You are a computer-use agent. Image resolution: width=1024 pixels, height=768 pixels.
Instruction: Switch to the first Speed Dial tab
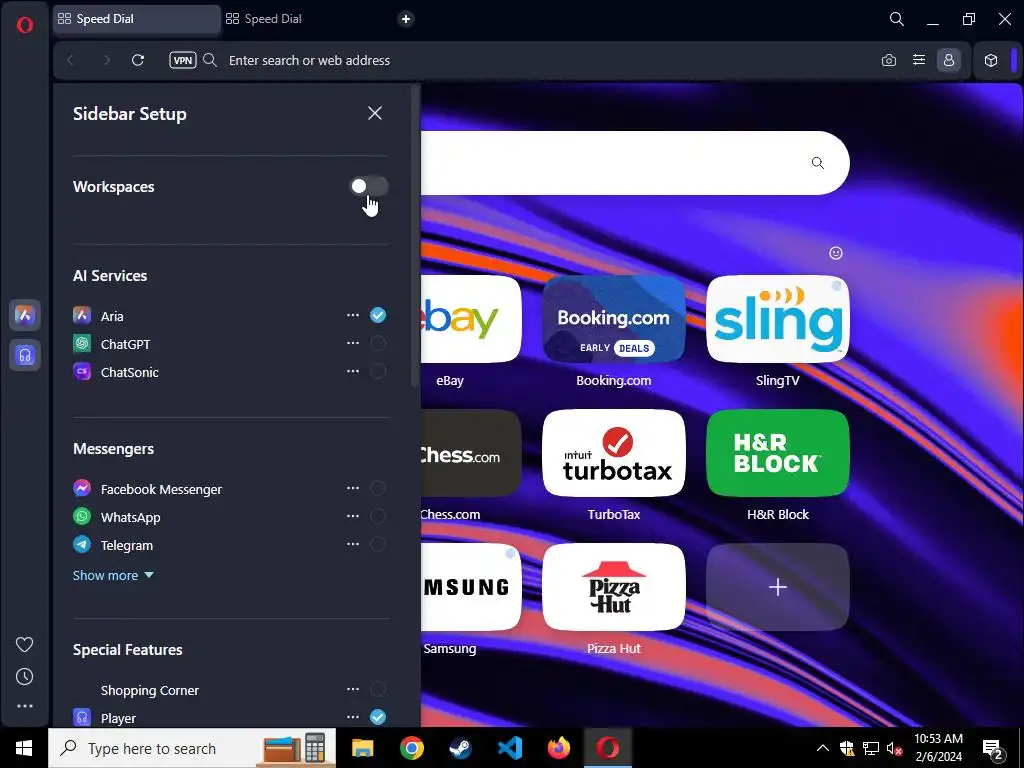[137, 19]
